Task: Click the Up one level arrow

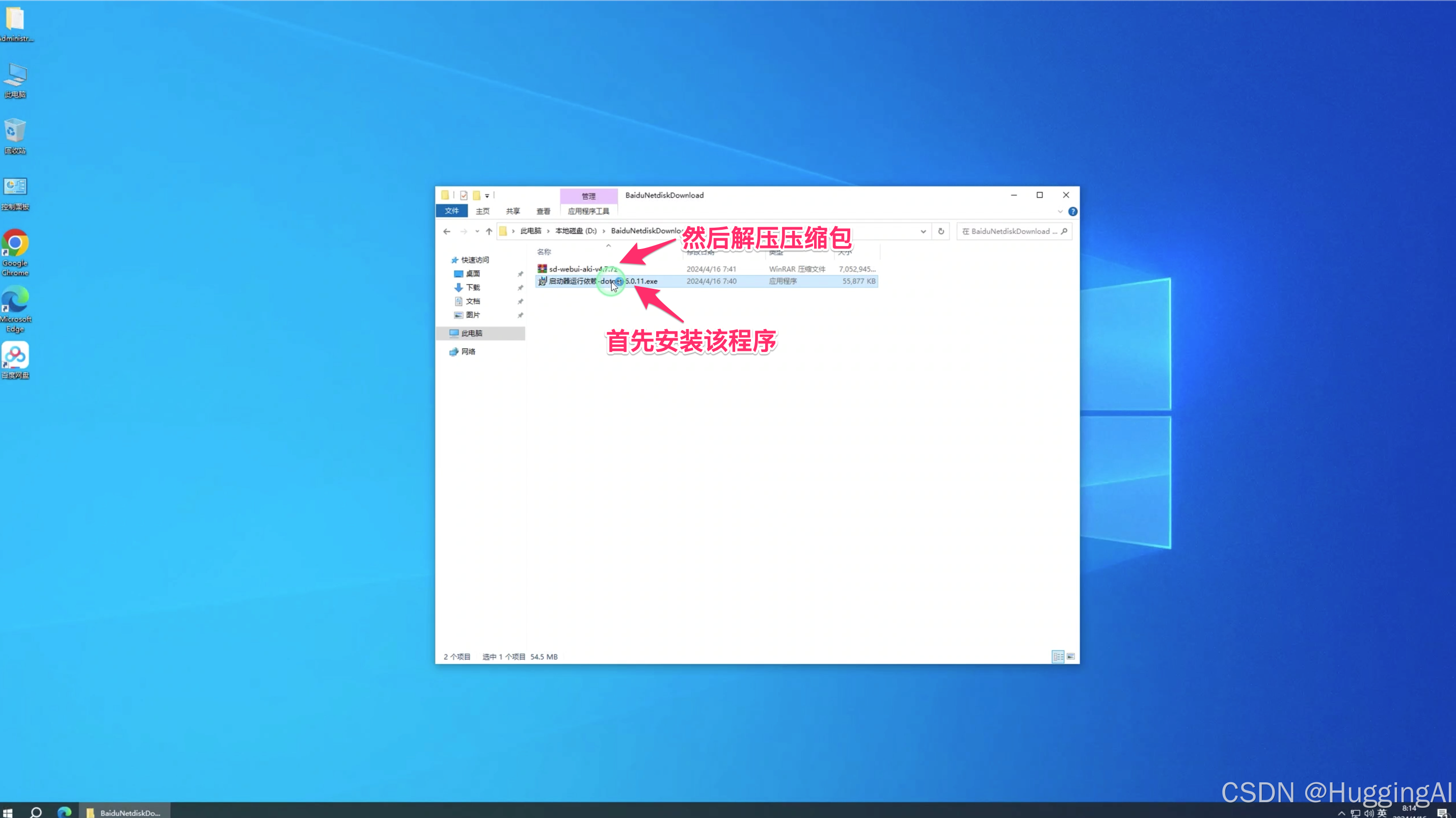Action: coord(489,231)
